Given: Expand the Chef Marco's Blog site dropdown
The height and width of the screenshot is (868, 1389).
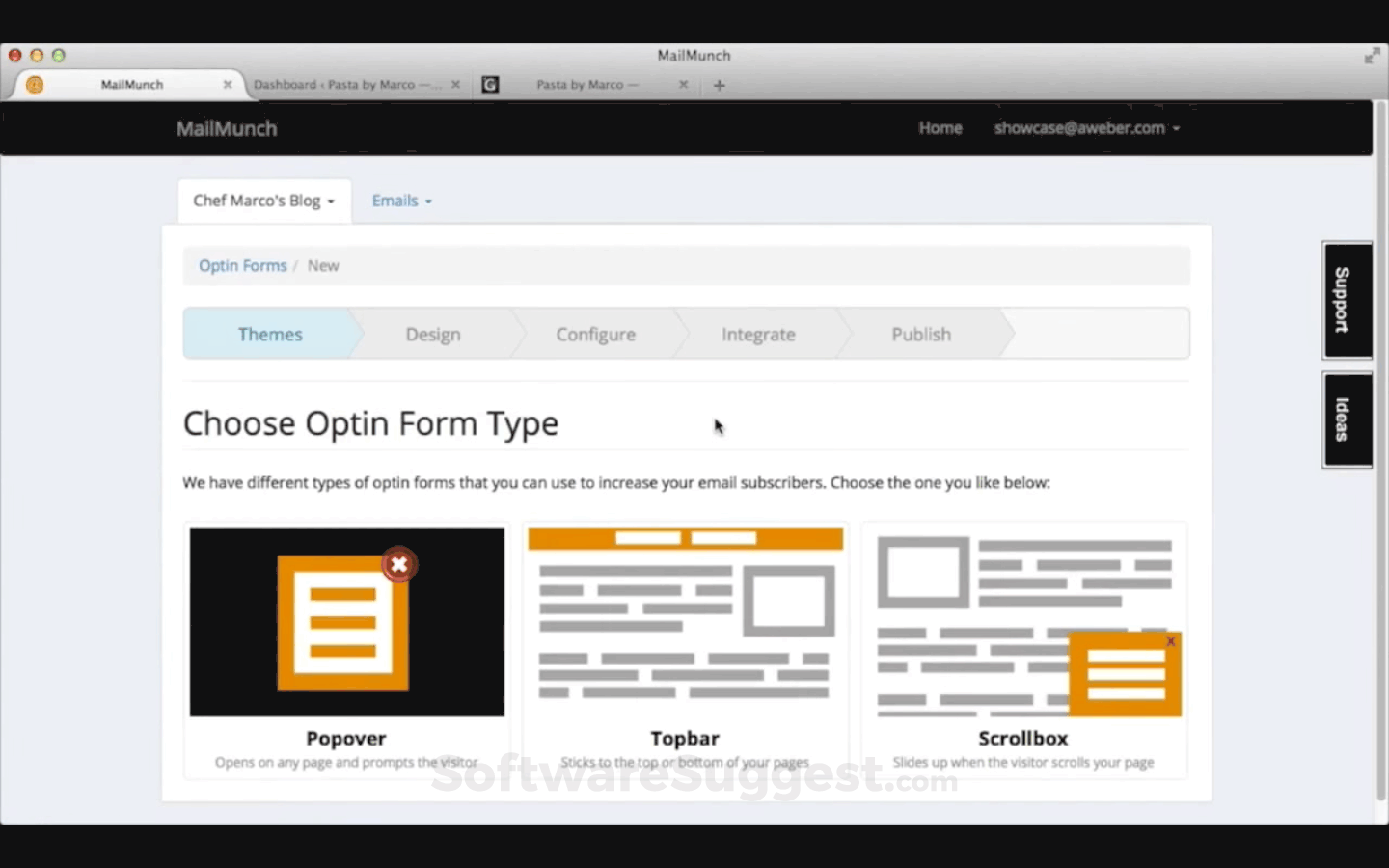Looking at the screenshot, I should click(x=264, y=201).
